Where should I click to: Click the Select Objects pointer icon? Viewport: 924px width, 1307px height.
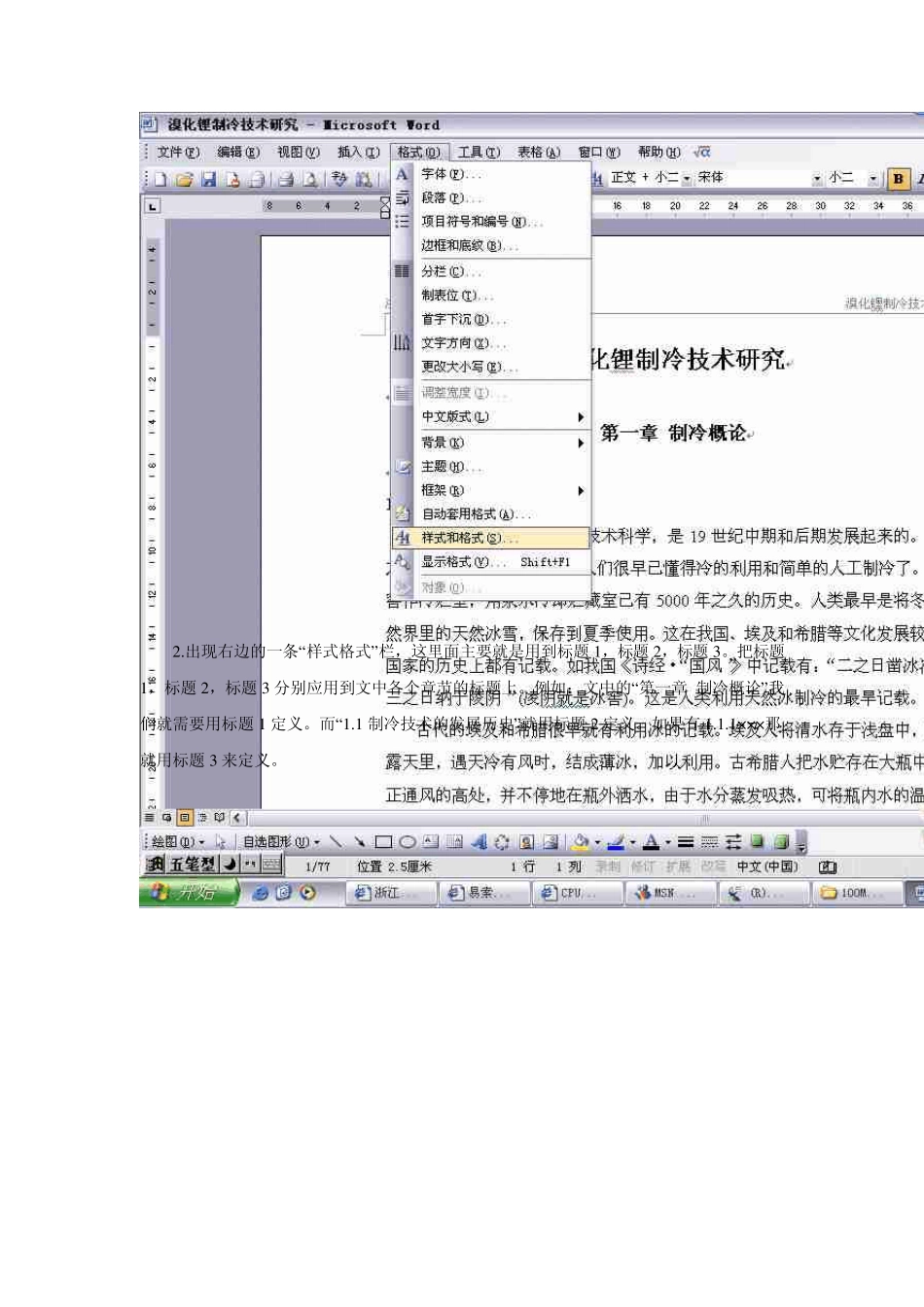(221, 842)
